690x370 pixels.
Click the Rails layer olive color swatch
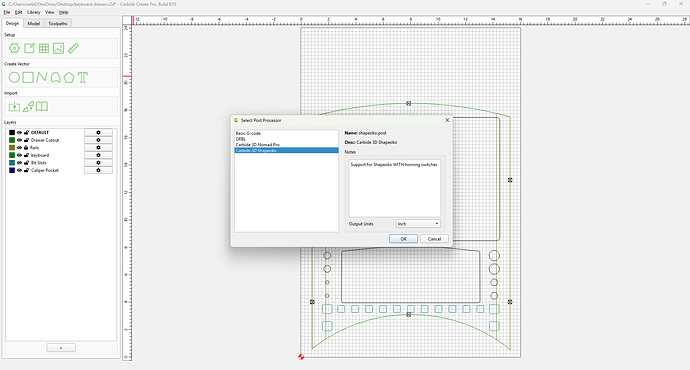click(12, 147)
